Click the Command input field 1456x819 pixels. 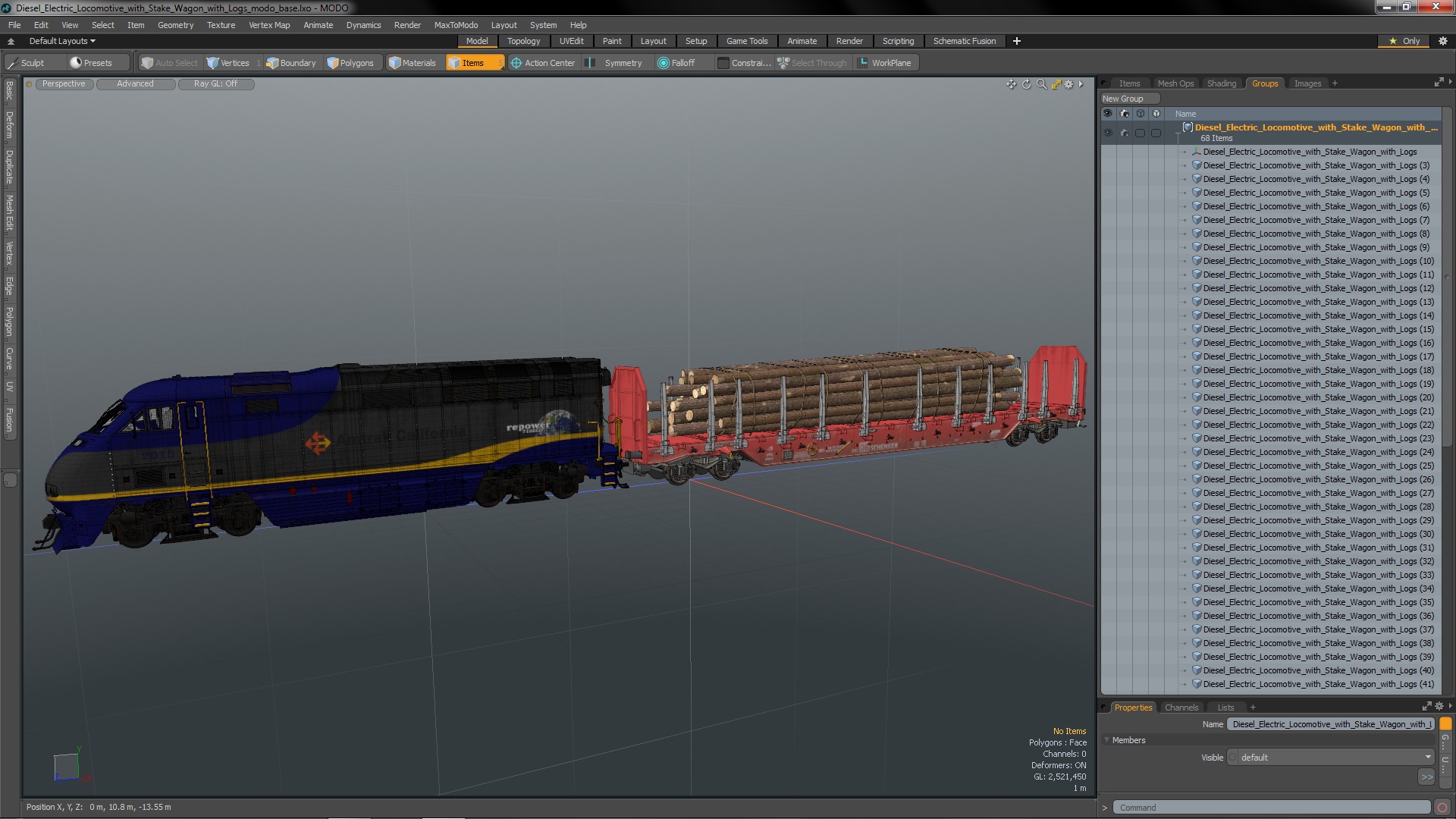(x=1270, y=808)
